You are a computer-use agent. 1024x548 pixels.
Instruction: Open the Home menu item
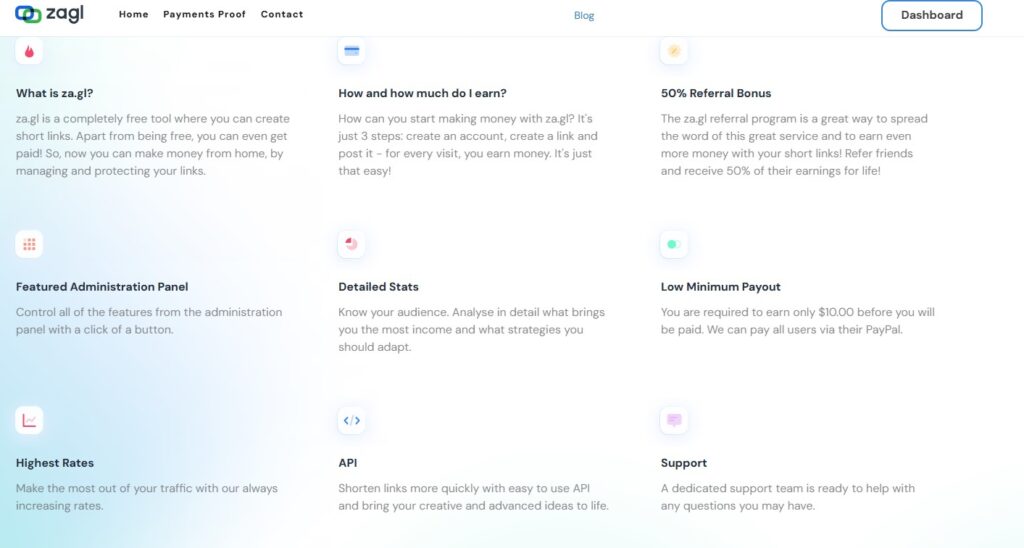click(133, 14)
